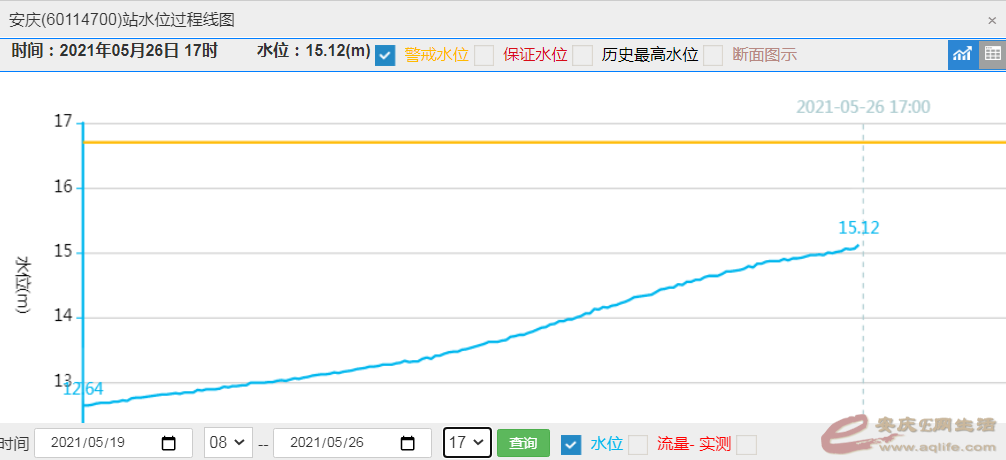The height and width of the screenshot is (460, 1006).
Task: Uncheck the checkbox before 水位 at bottom
Action: (571, 443)
